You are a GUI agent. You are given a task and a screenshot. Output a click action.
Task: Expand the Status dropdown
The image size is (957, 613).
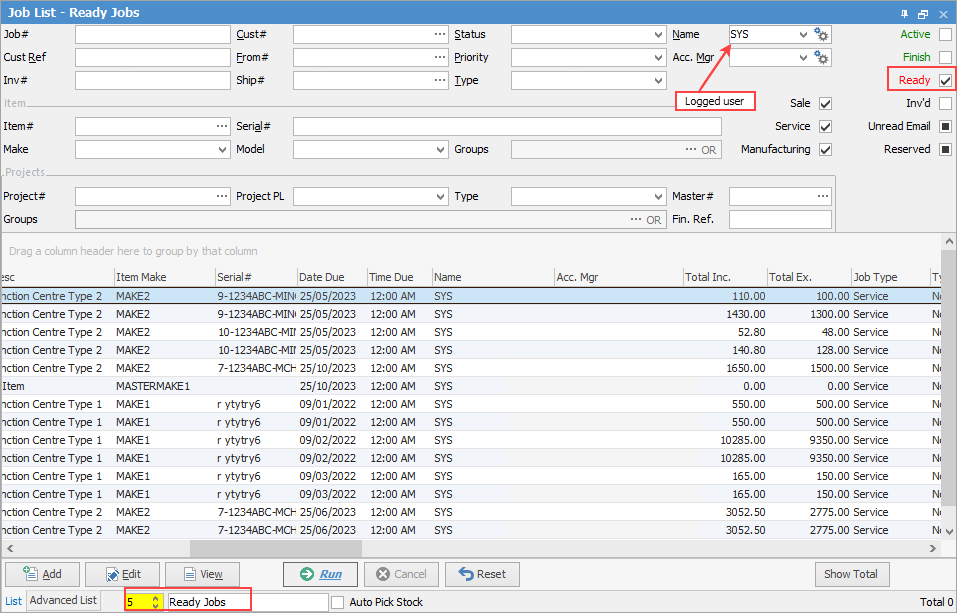[657, 35]
